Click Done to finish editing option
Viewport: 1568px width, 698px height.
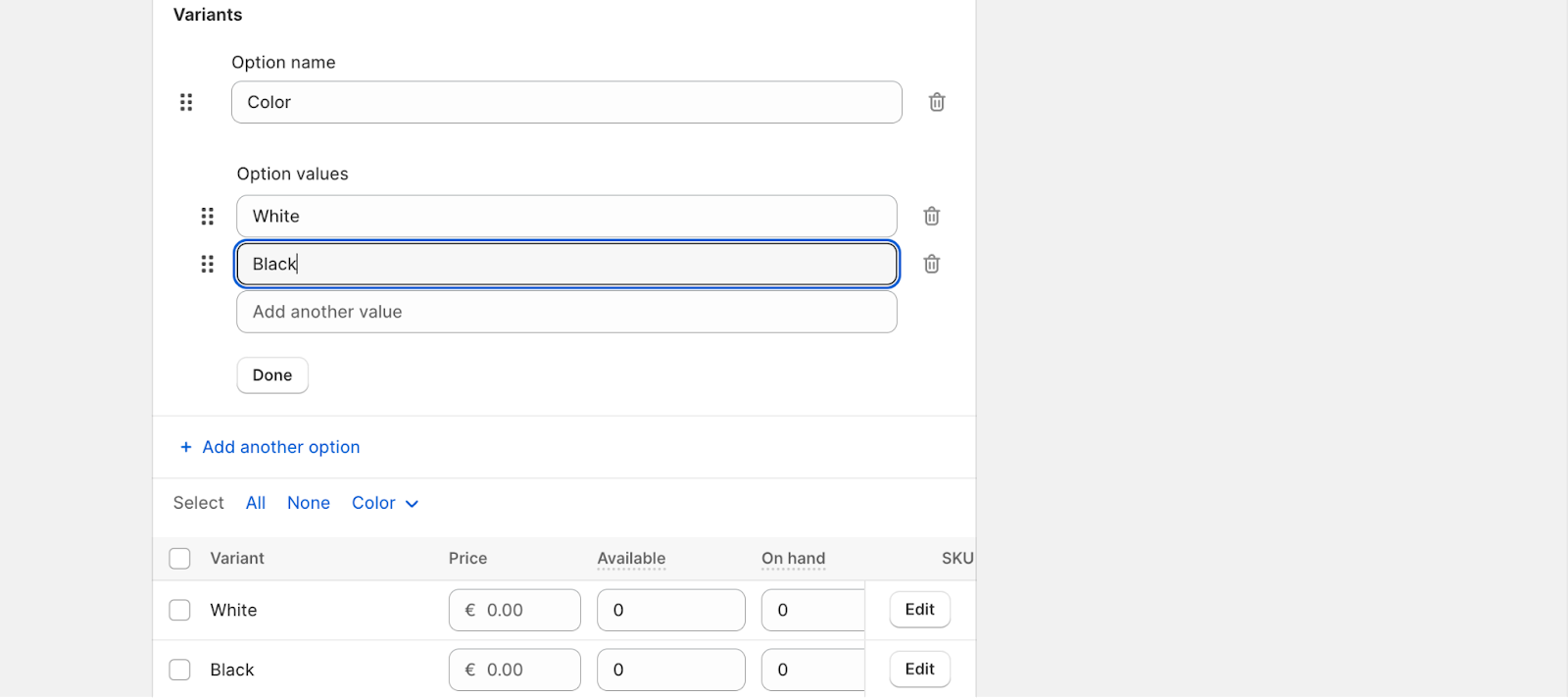click(x=272, y=375)
